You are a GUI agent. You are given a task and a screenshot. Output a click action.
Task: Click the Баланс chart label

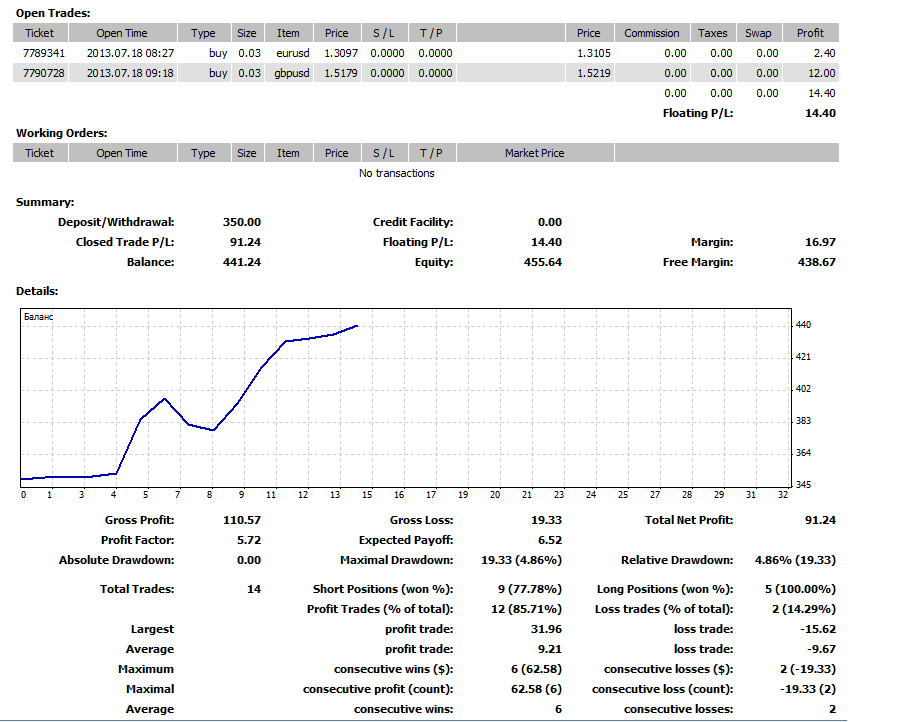pos(39,317)
